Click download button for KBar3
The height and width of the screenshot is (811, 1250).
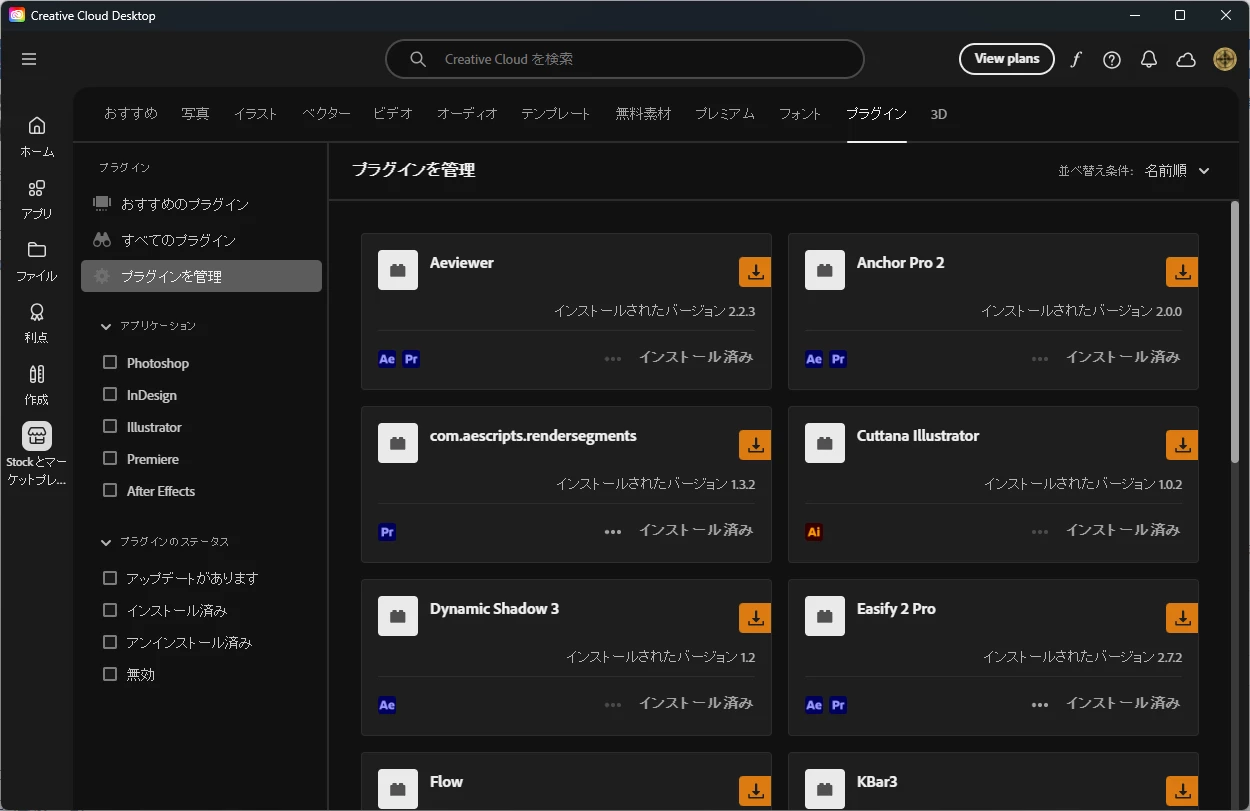tap(1182, 791)
